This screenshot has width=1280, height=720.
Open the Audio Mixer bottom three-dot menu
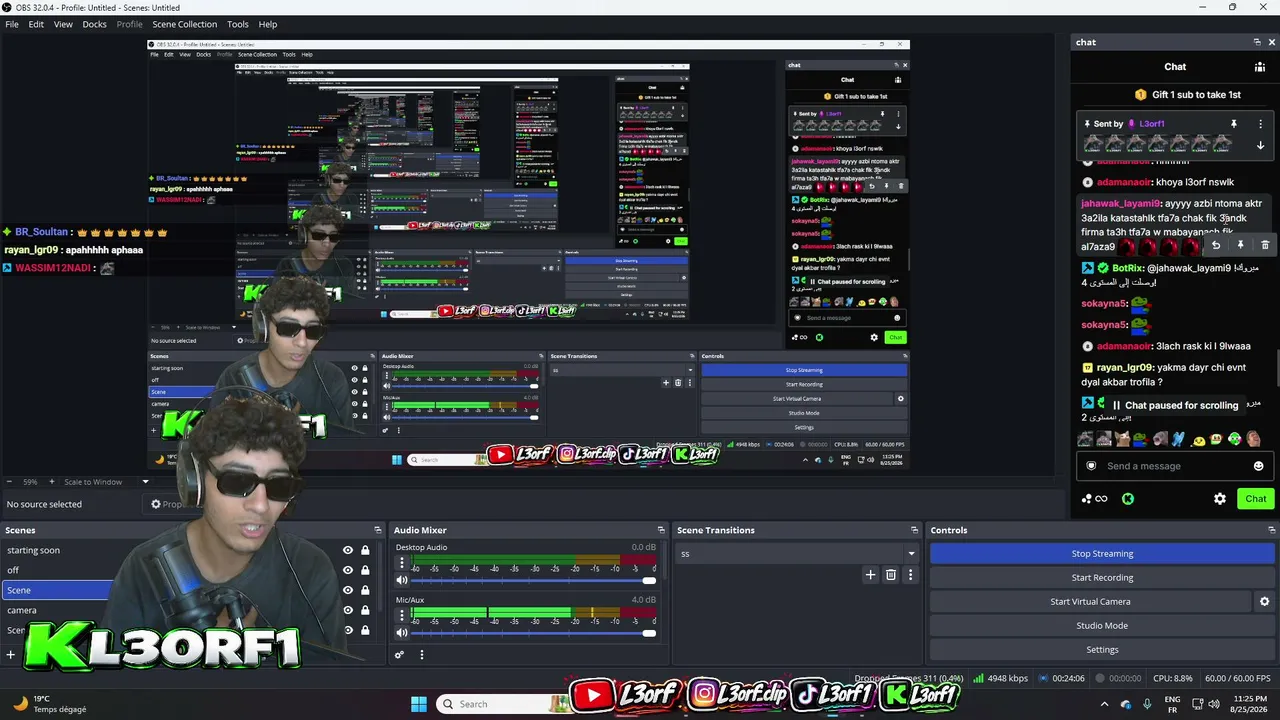(x=421, y=655)
